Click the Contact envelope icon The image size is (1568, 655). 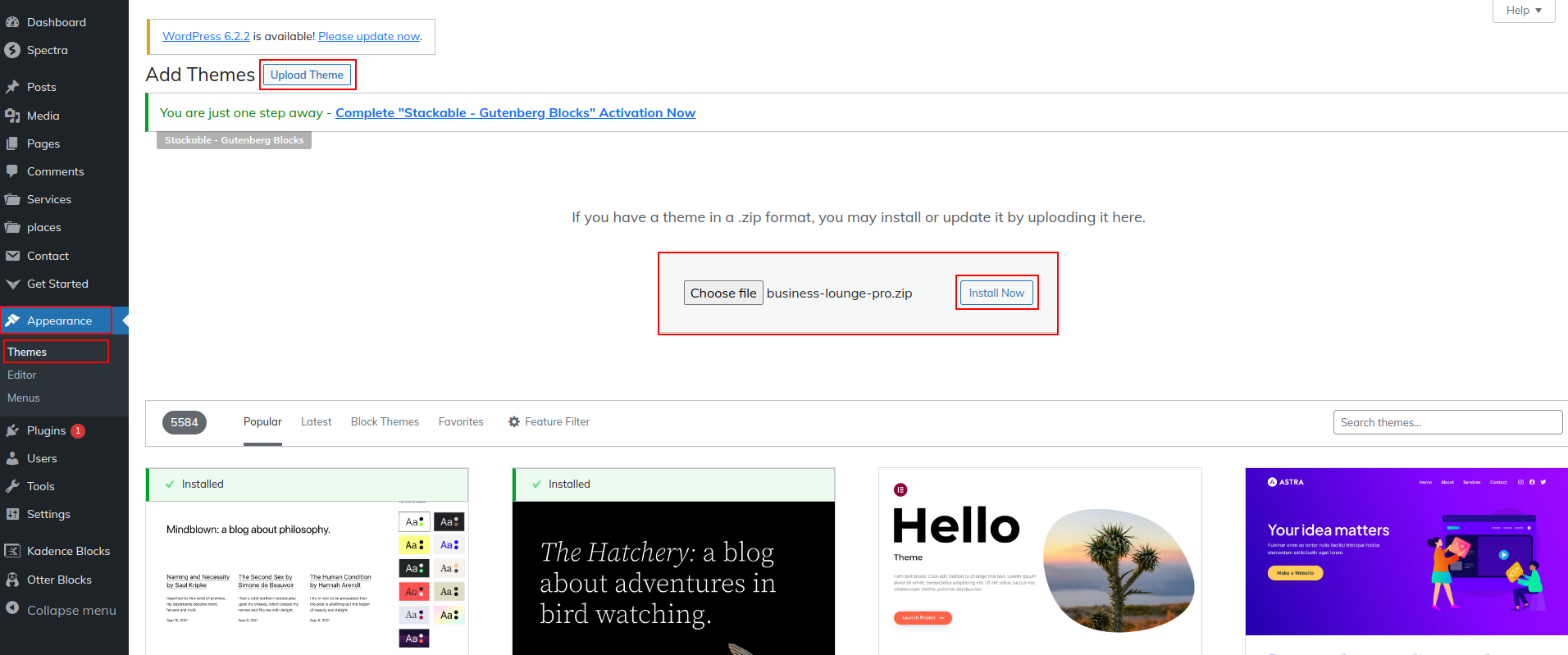click(x=12, y=256)
